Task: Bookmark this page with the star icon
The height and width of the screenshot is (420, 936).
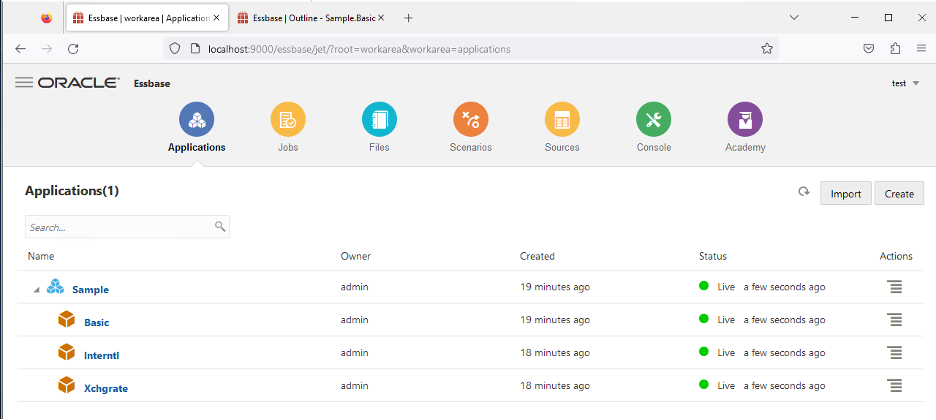Action: coord(767,49)
